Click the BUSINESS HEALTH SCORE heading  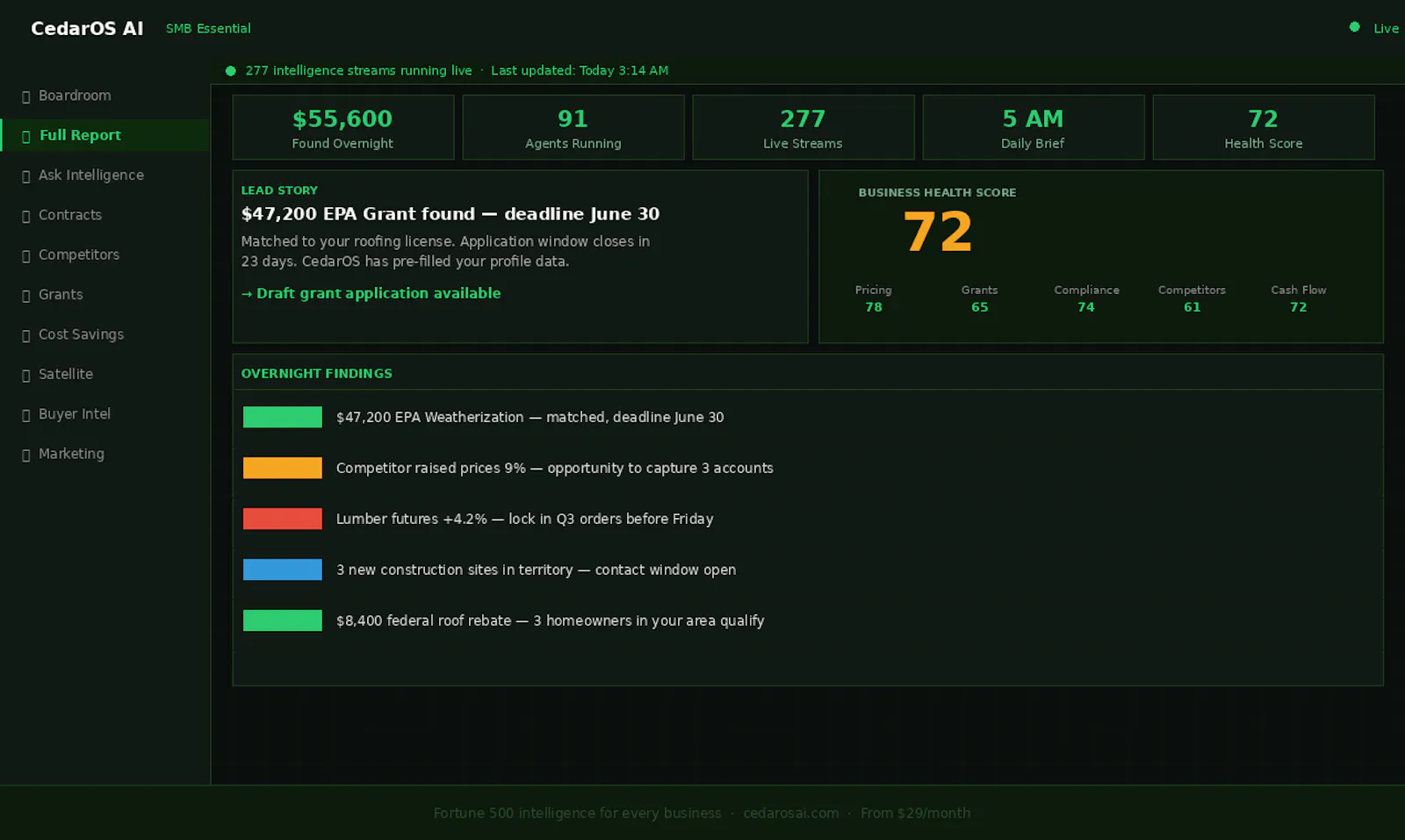tap(938, 192)
